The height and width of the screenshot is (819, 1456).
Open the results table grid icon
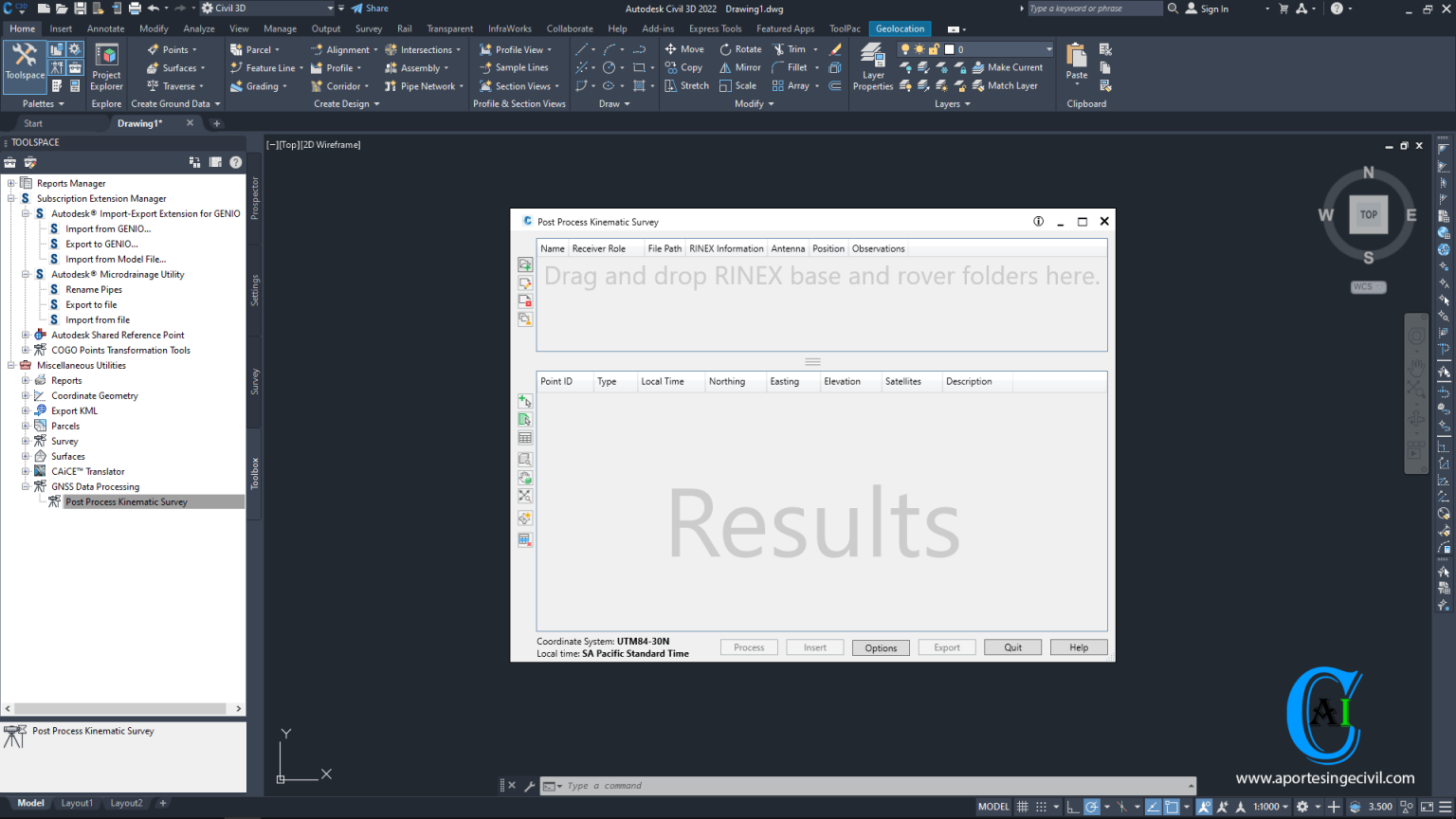coord(525,437)
